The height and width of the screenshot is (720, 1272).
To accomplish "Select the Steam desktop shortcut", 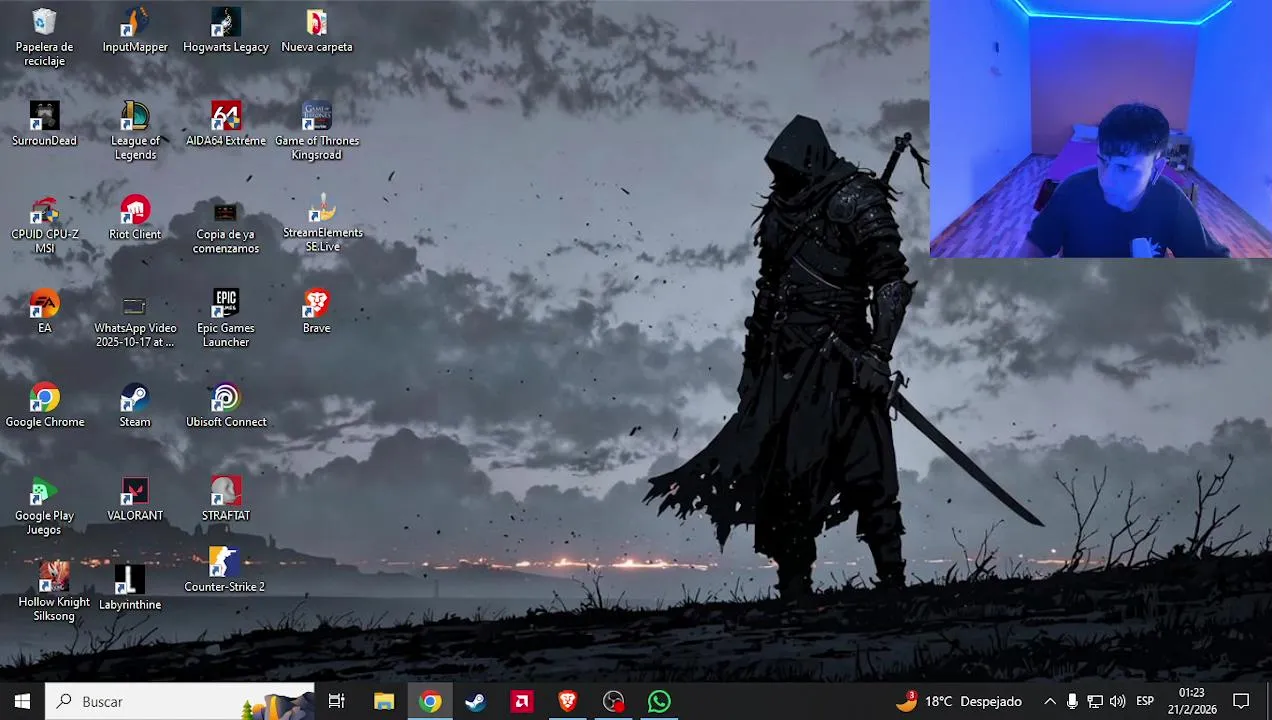I will (x=135, y=405).
